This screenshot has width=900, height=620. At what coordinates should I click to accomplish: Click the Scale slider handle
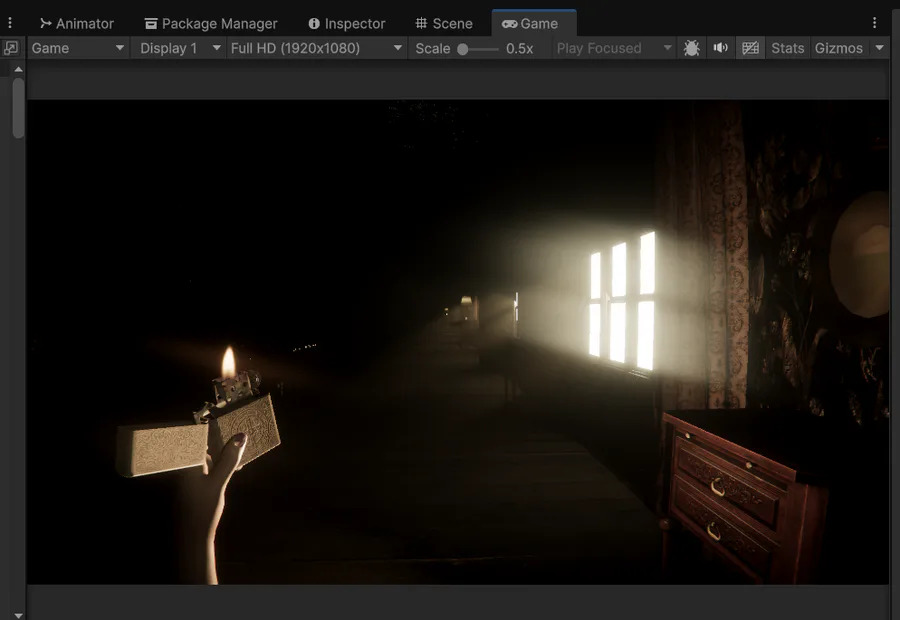point(463,49)
